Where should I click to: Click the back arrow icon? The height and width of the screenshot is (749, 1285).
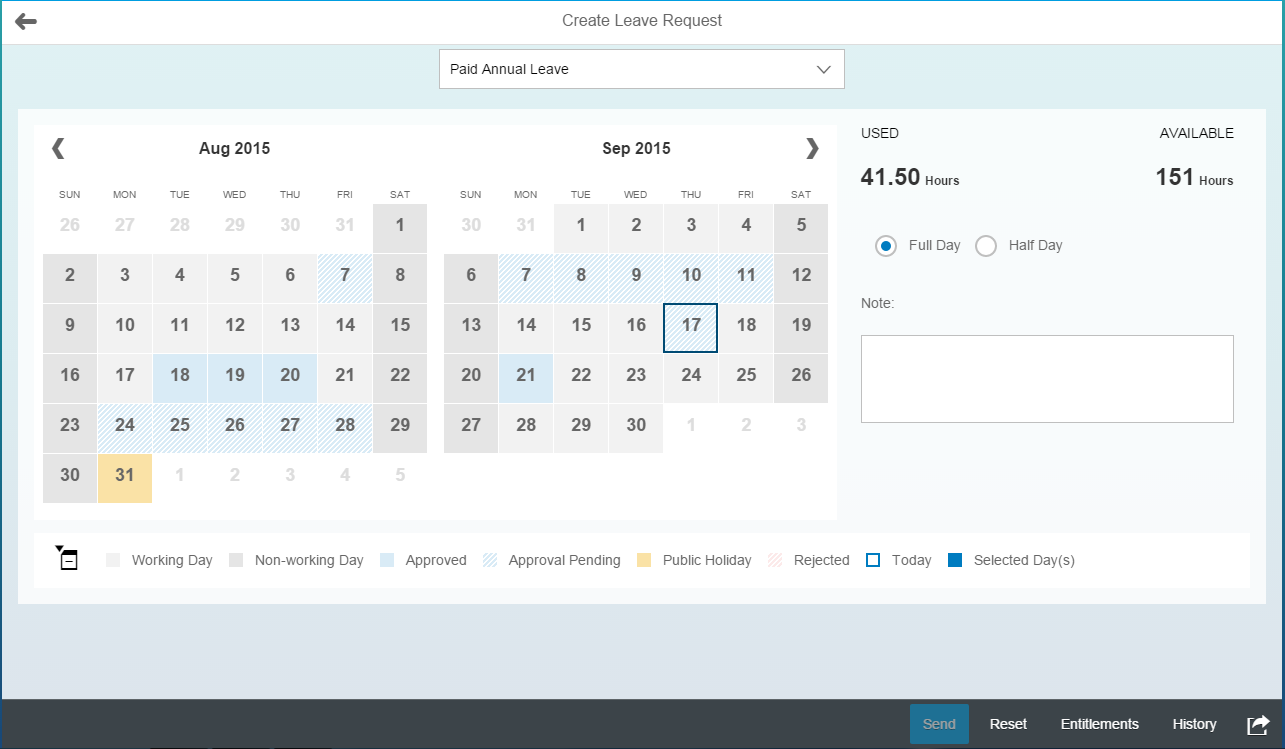[26, 21]
